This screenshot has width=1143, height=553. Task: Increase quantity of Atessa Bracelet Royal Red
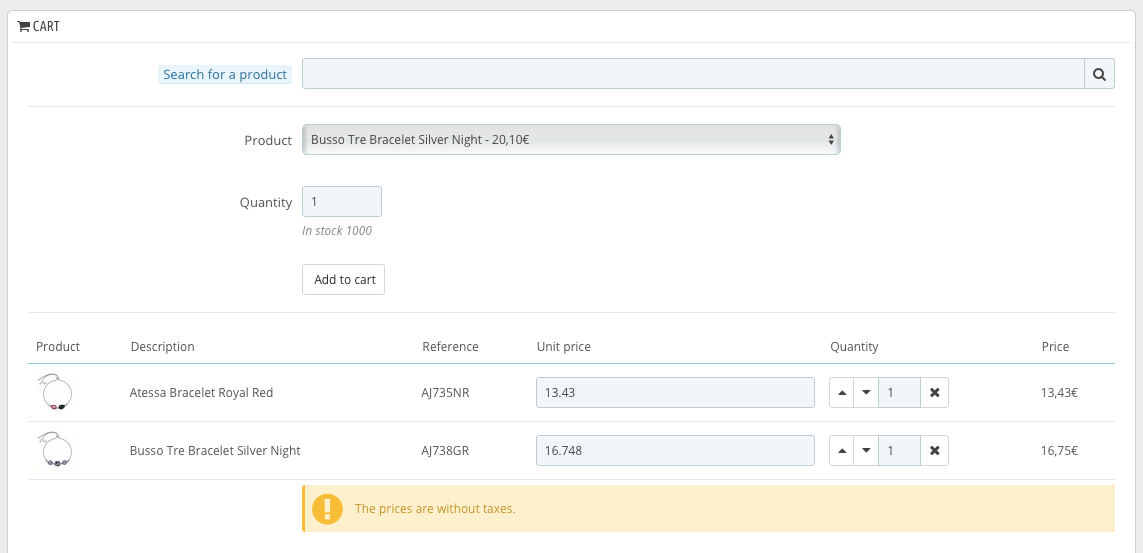click(842, 393)
